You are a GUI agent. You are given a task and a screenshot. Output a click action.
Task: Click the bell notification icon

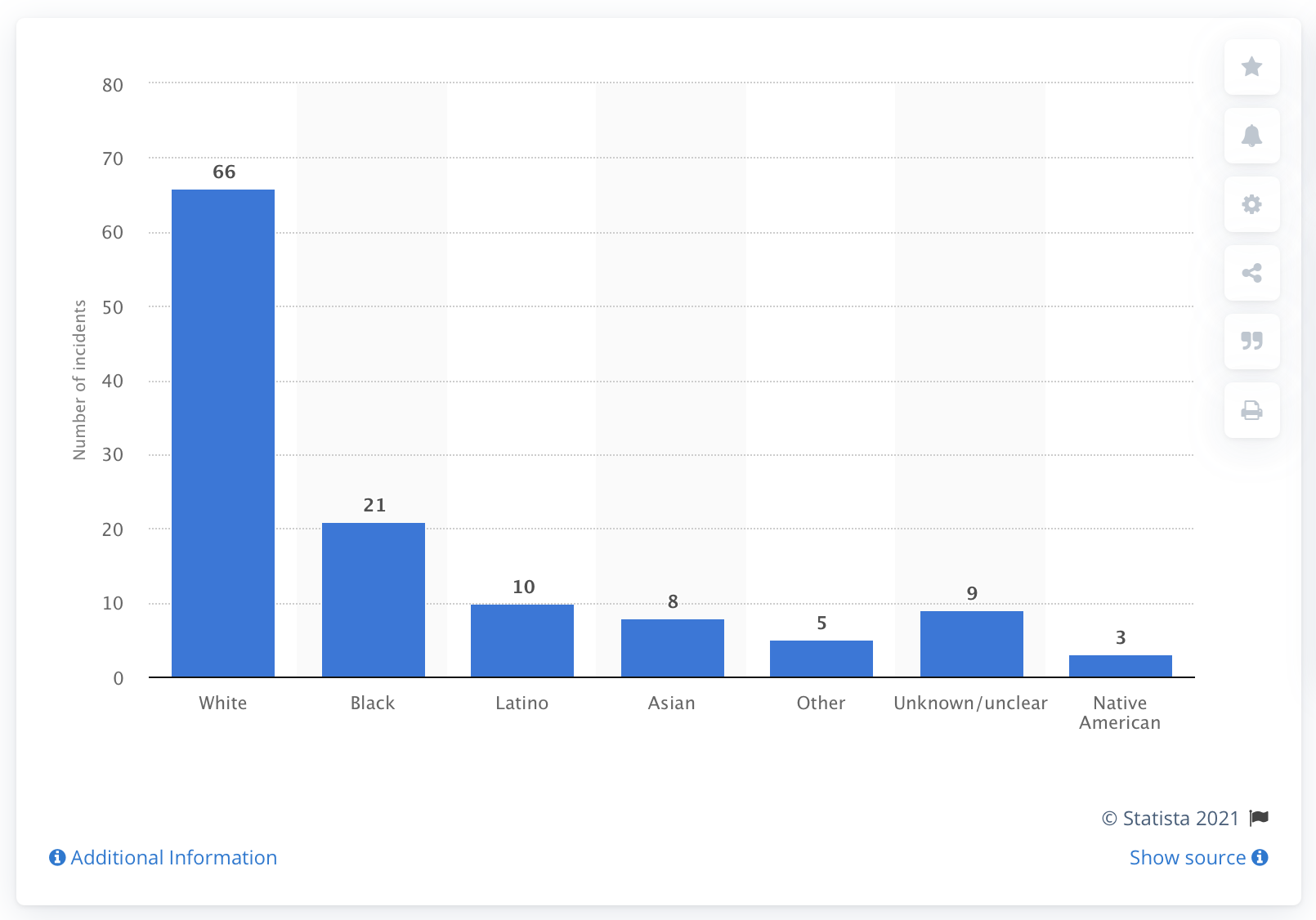click(1251, 136)
